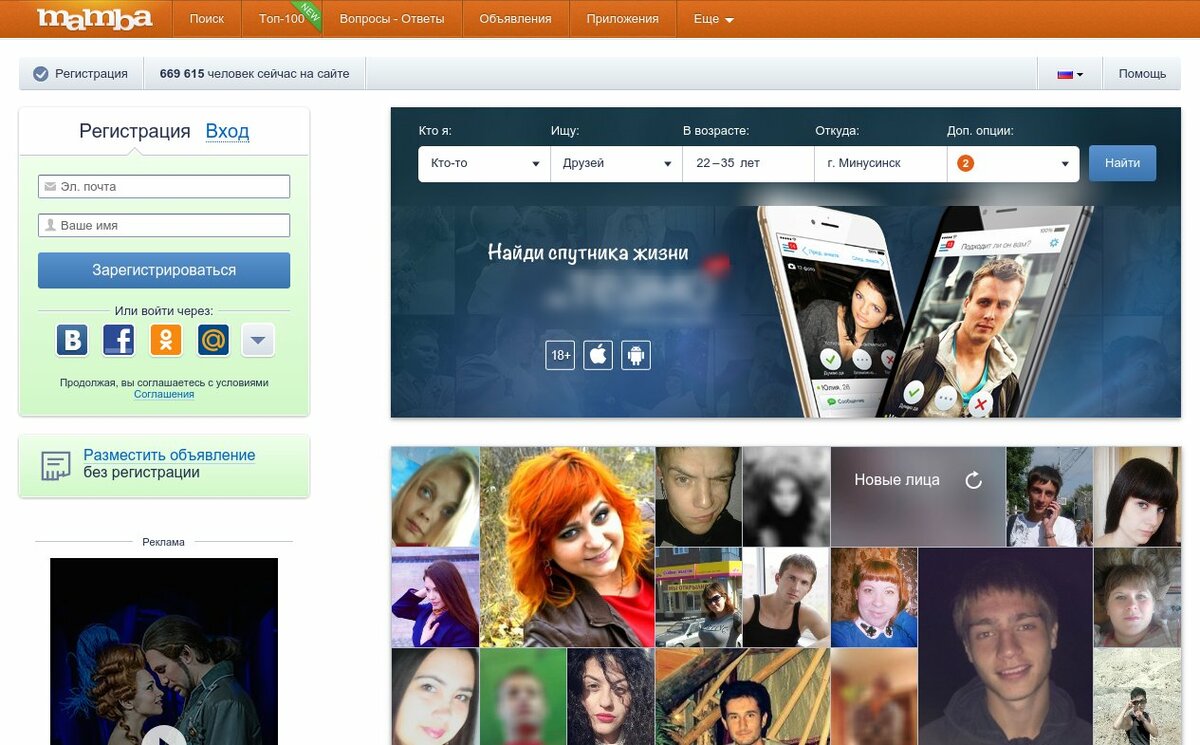Click the Эл. почта input field
This screenshot has height=745, width=1200.
(x=164, y=187)
